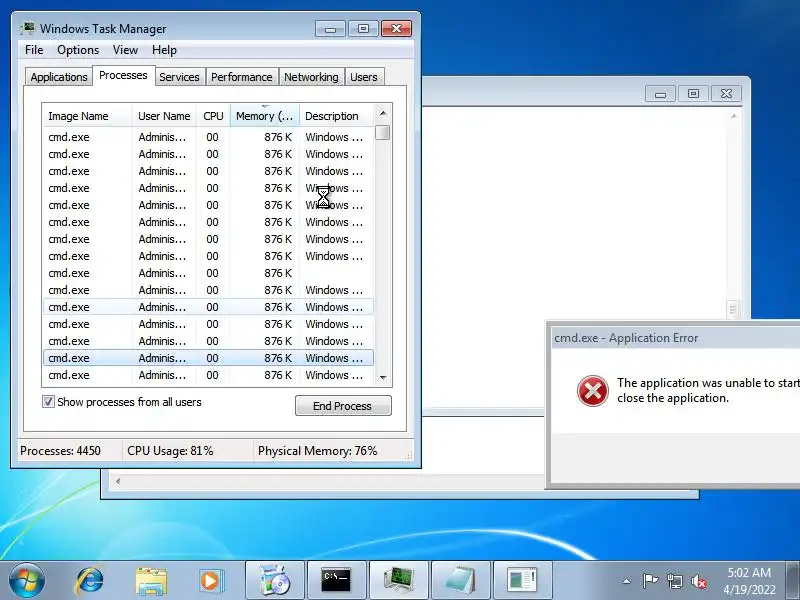Sort by the Memory column header
The height and width of the screenshot is (600, 800).
coord(265,116)
